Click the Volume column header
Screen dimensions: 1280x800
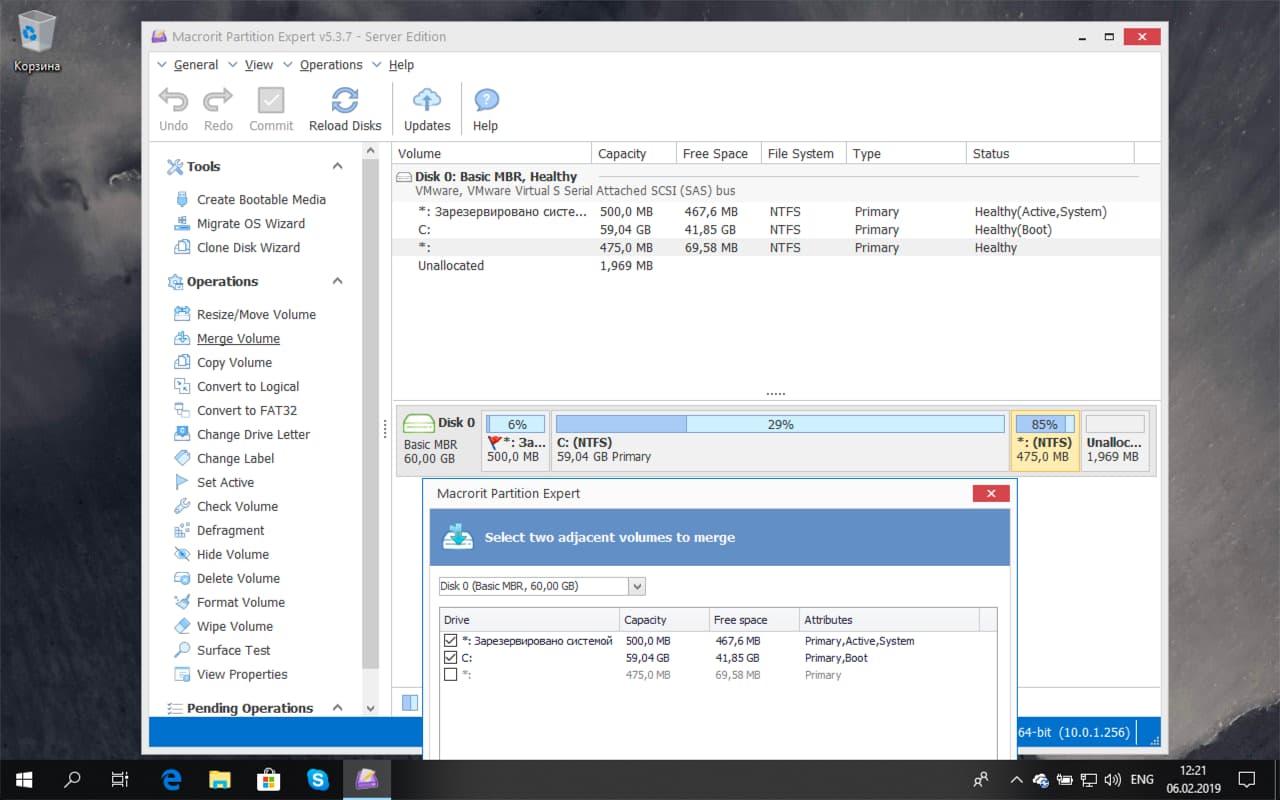pyautogui.click(x=491, y=153)
